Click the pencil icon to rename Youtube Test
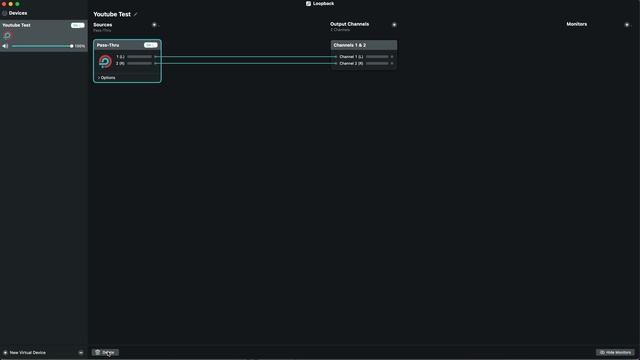 coord(136,14)
